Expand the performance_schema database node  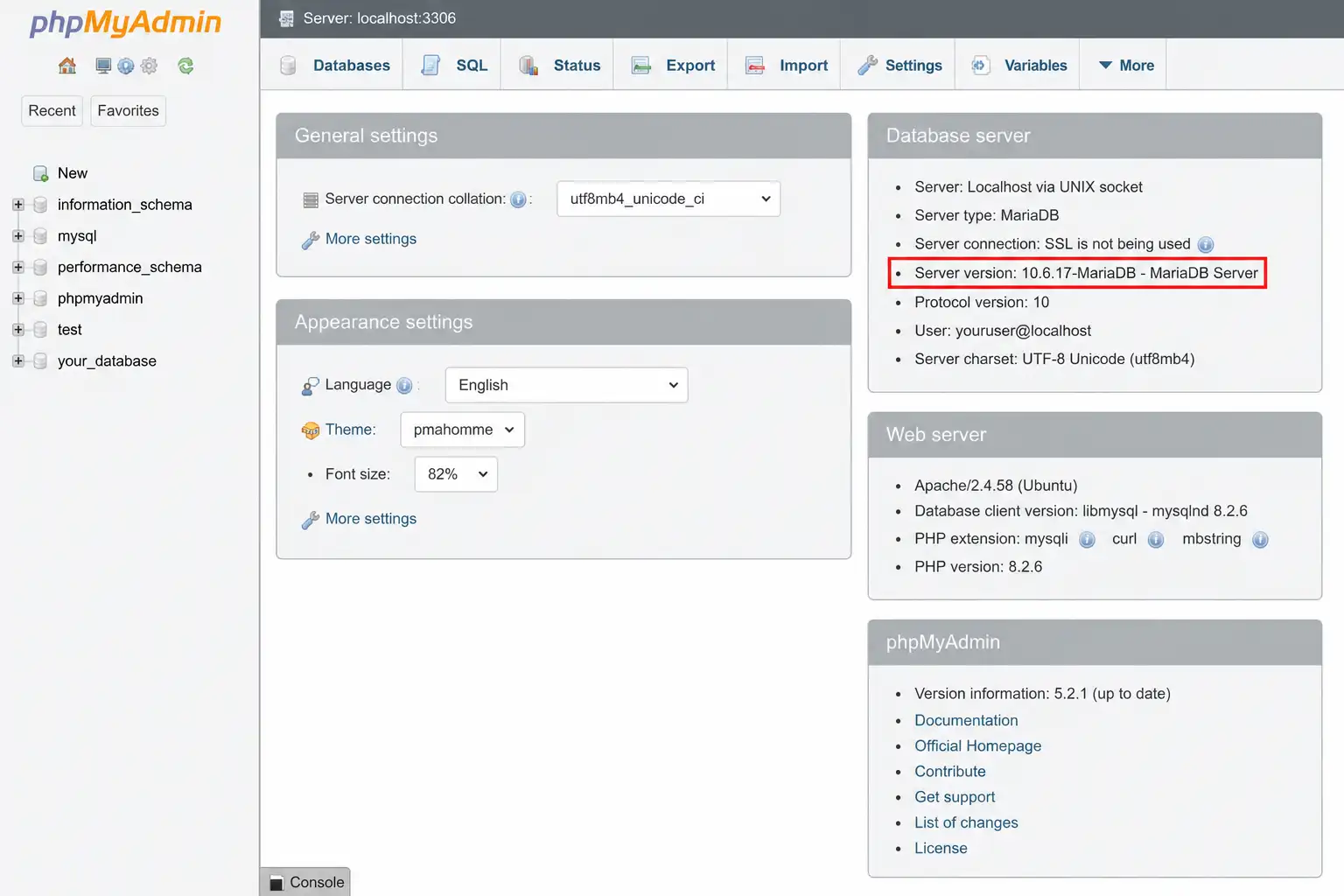(x=17, y=267)
